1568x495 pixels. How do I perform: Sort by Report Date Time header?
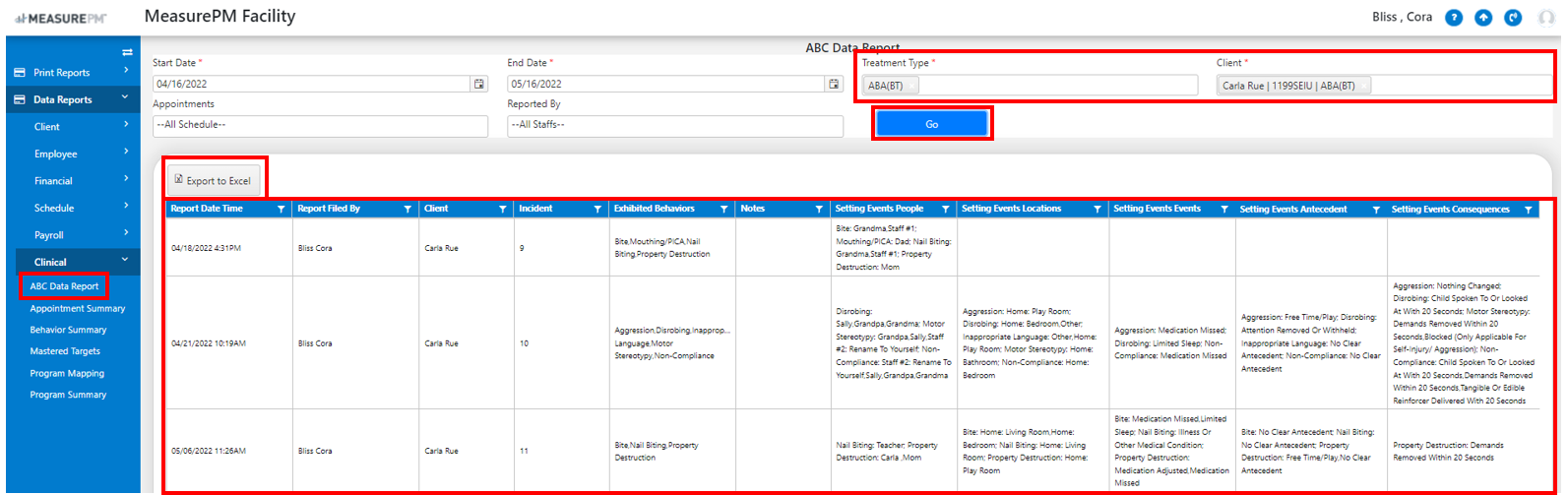click(x=207, y=209)
